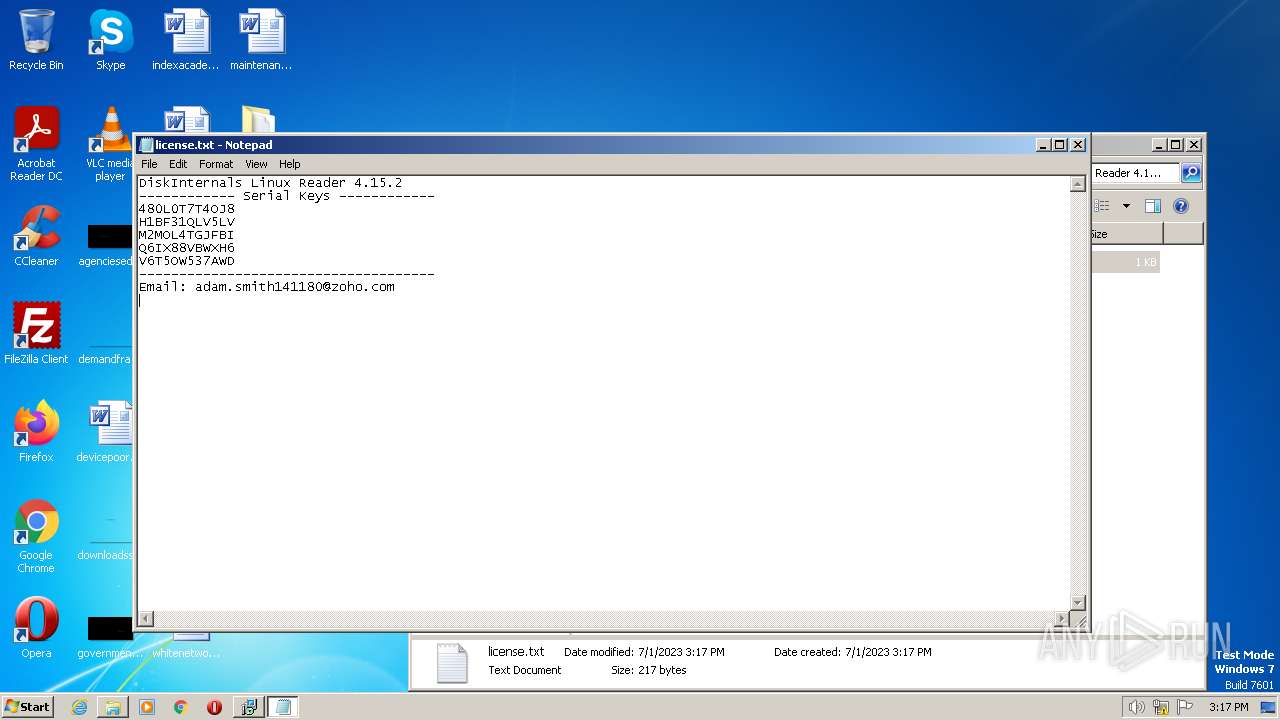This screenshot has height=720, width=1280.
Task: Maximize the Explorer window behind Notepad
Action: [1176, 145]
